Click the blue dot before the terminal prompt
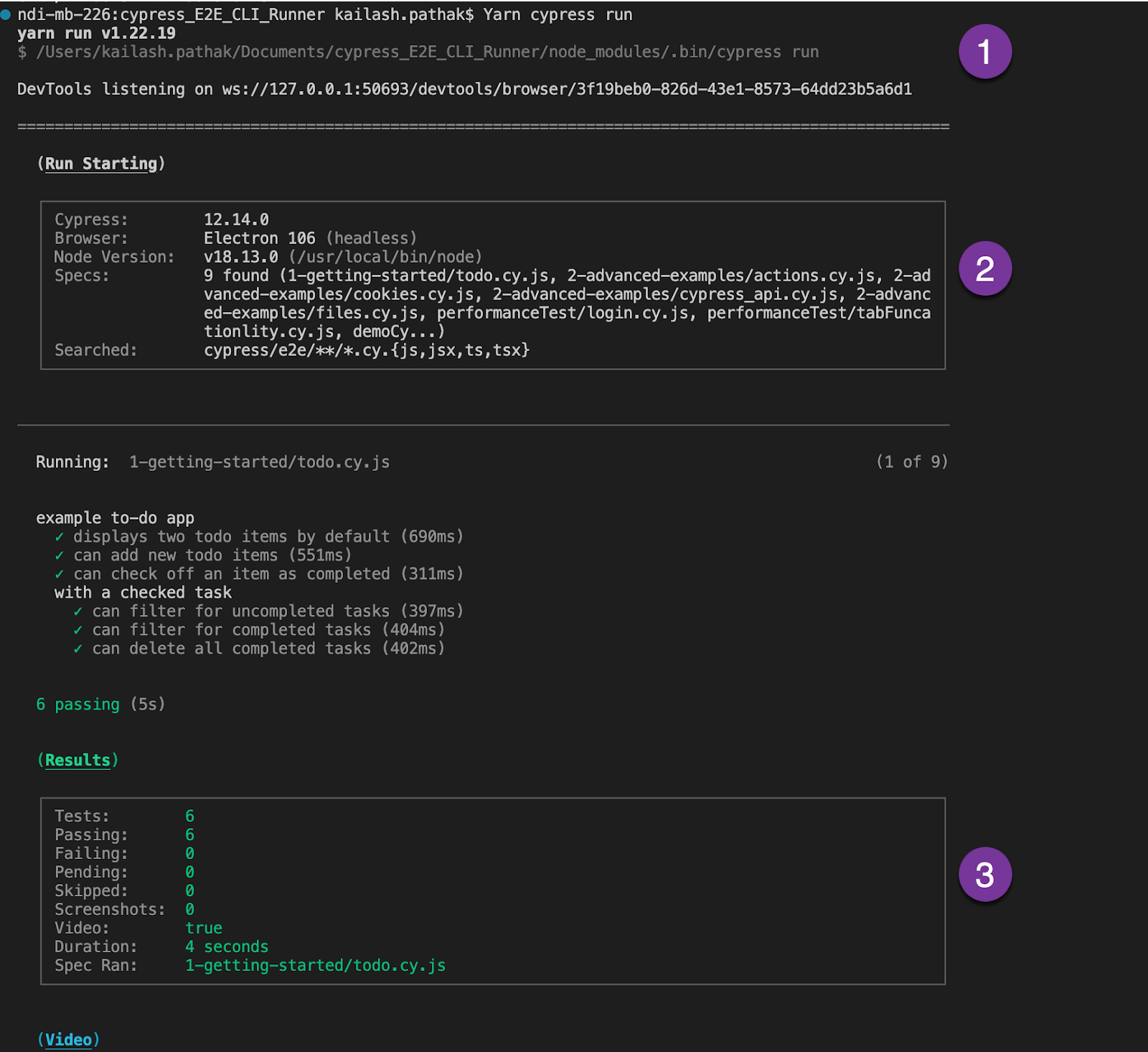 (x=6, y=14)
